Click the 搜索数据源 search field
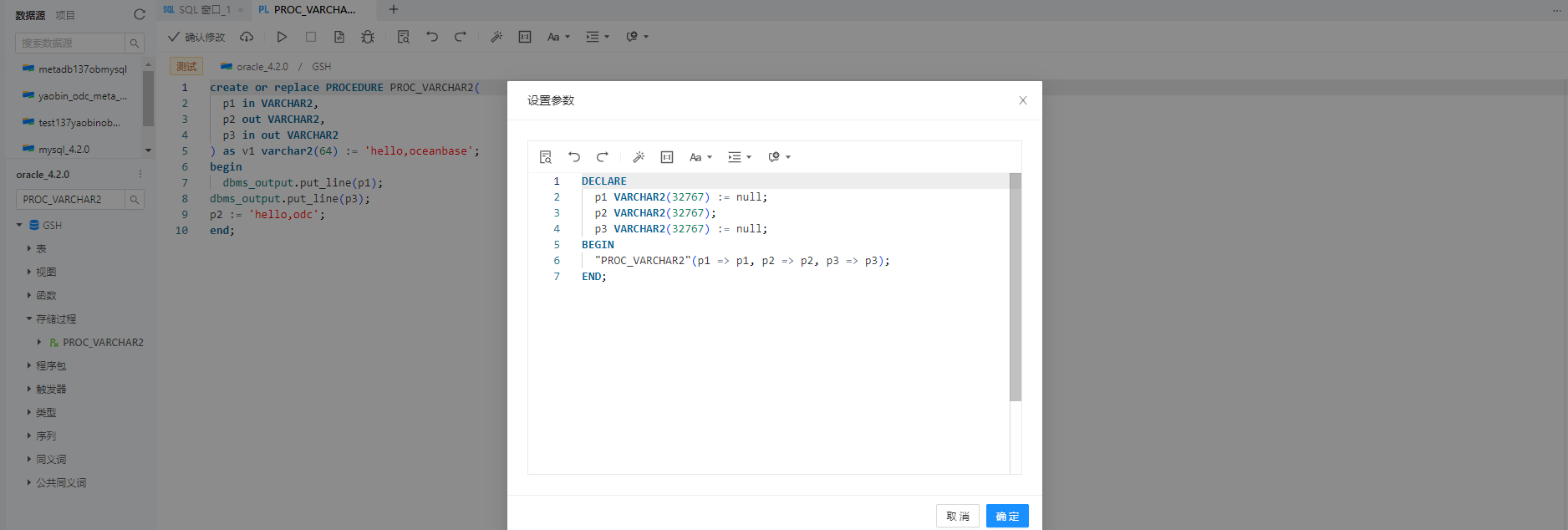 pos(70,43)
